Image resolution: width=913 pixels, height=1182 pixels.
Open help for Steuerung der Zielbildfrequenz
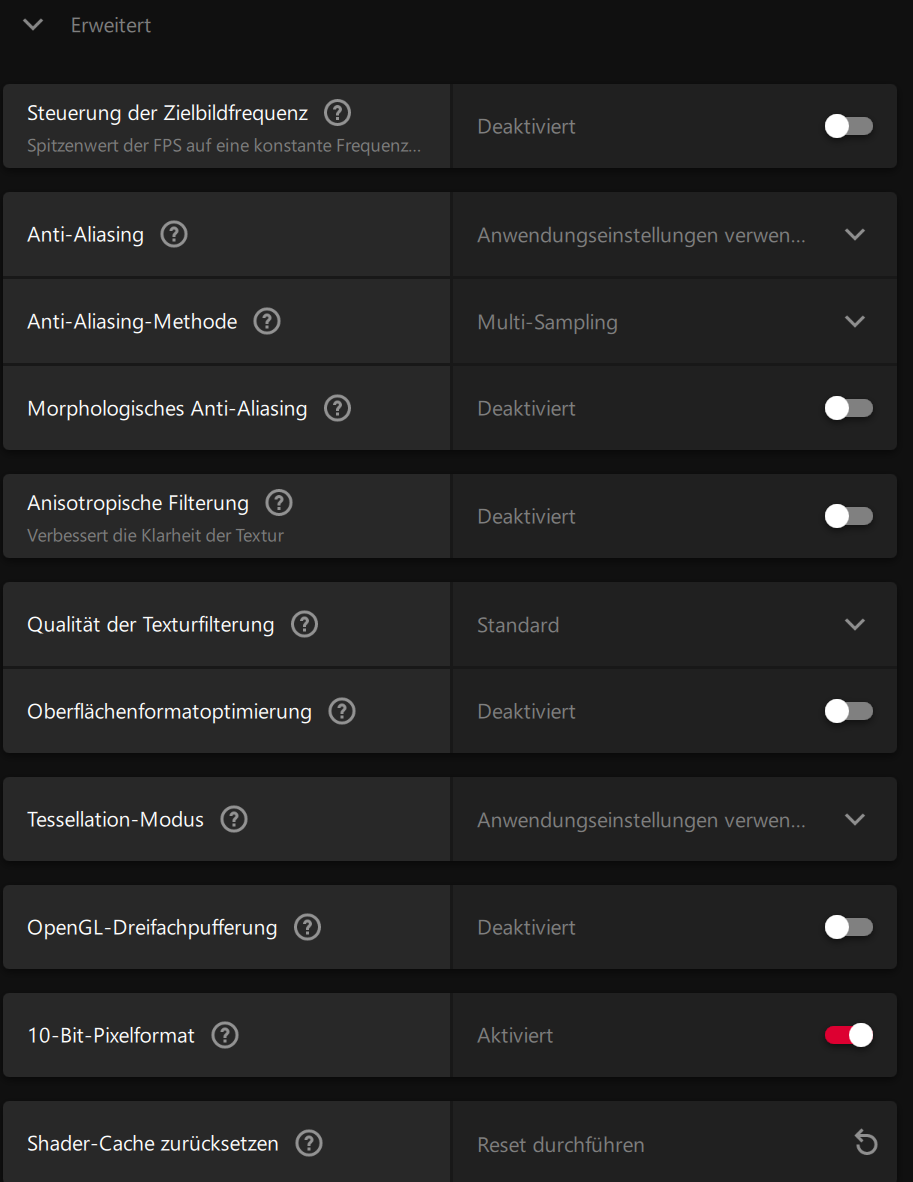(337, 113)
